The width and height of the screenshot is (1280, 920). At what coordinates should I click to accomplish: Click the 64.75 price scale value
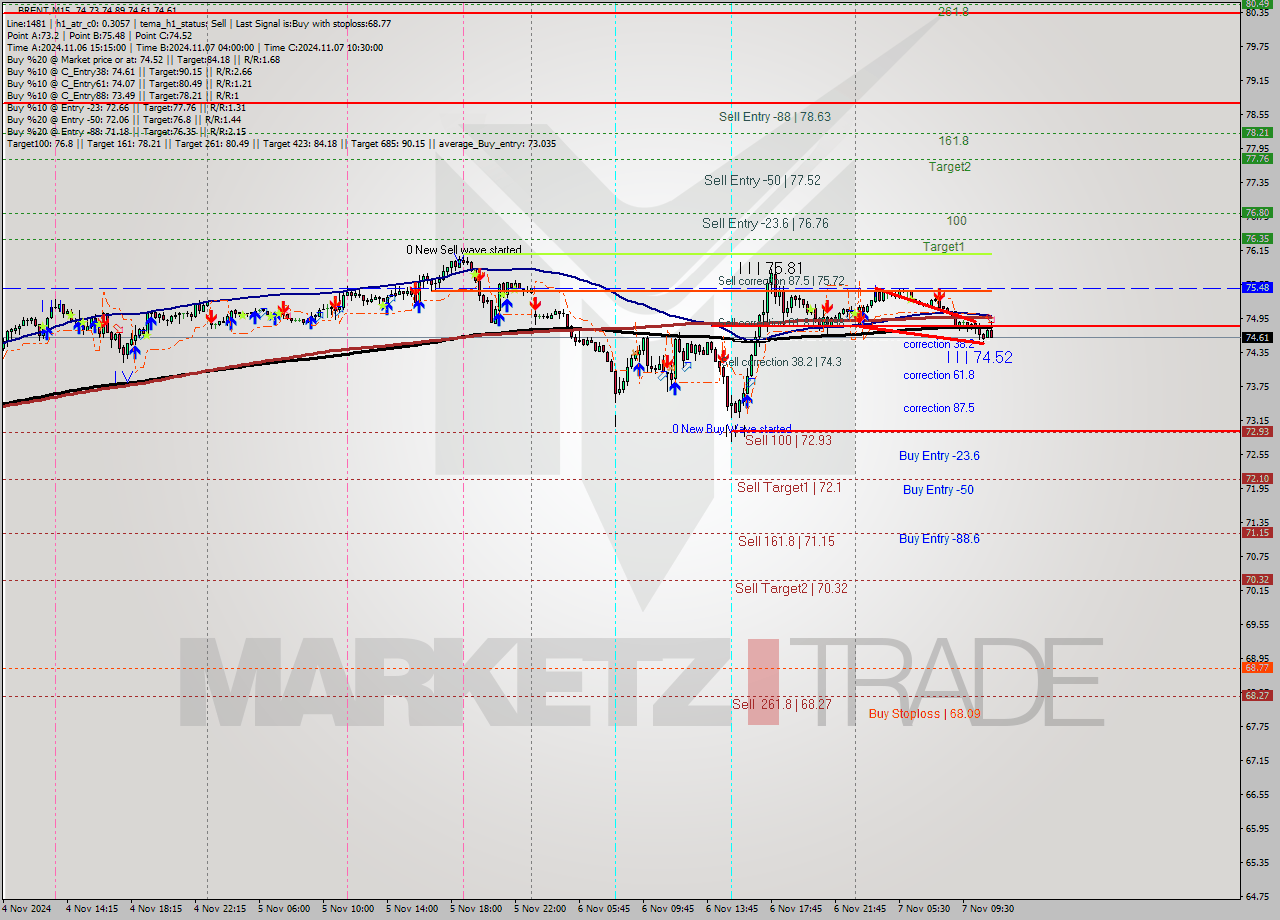pyautogui.click(x=1257, y=896)
